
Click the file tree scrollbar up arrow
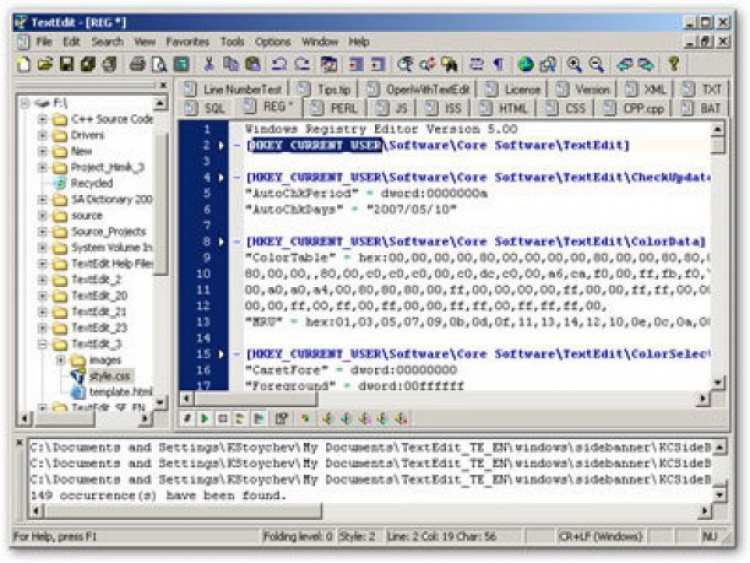160,103
